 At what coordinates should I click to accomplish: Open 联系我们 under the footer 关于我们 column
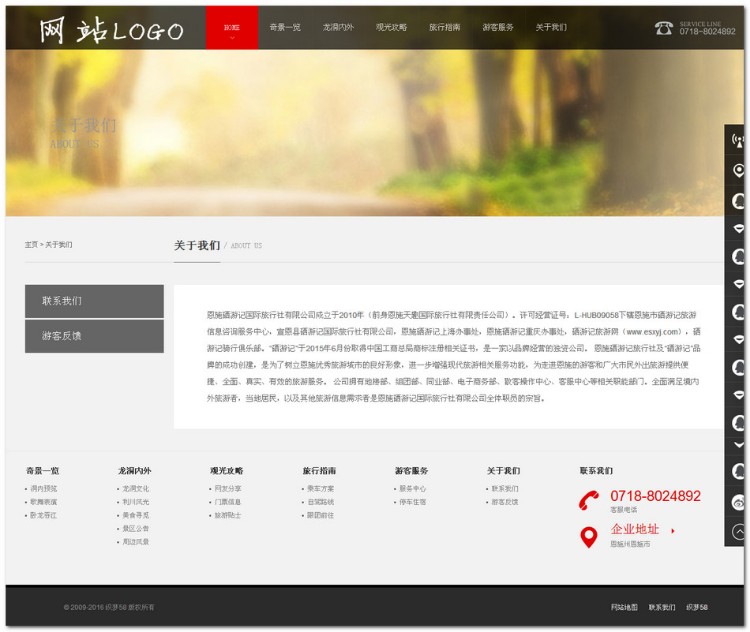tap(505, 488)
